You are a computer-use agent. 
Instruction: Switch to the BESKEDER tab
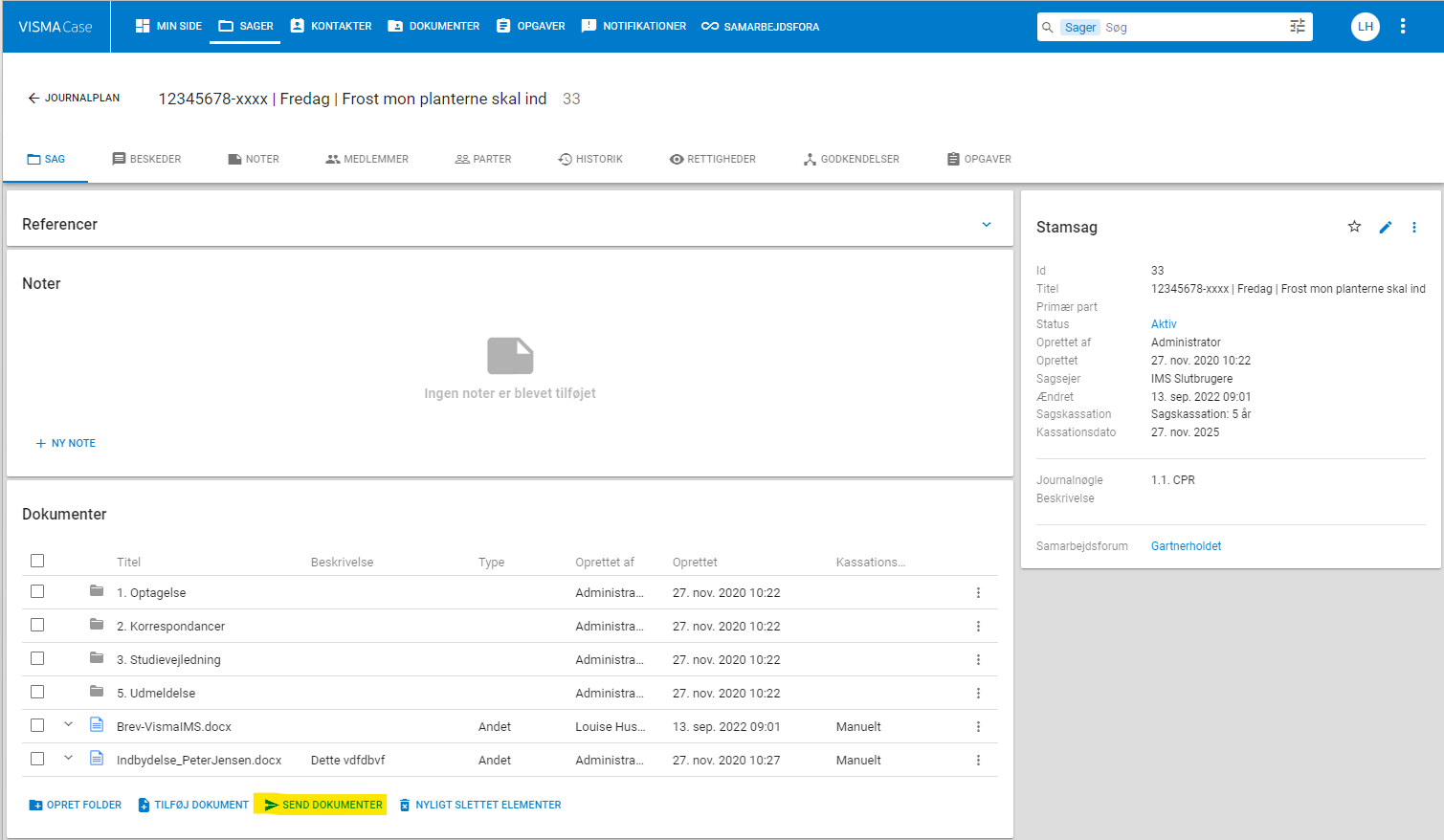coord(146,159)
